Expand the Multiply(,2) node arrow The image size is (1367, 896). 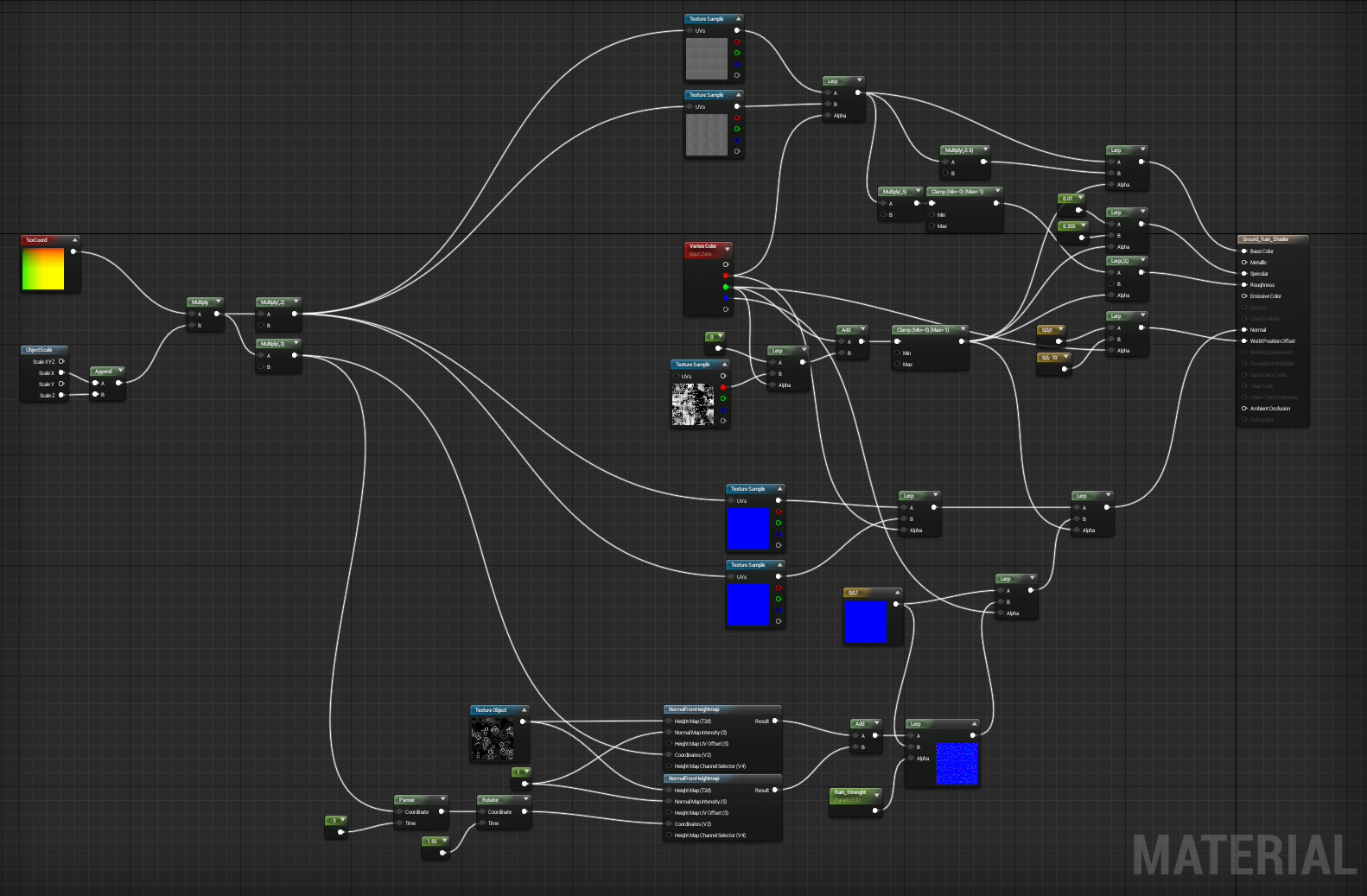296,302
